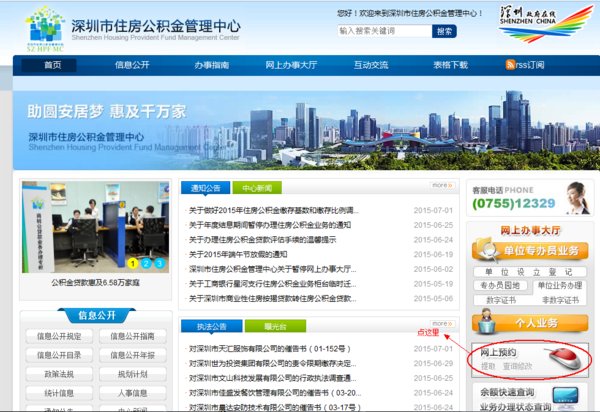This screenshot has height=412, width=600.
Task: Click more link in the 通知公告 panel
Action: (442, 185)
